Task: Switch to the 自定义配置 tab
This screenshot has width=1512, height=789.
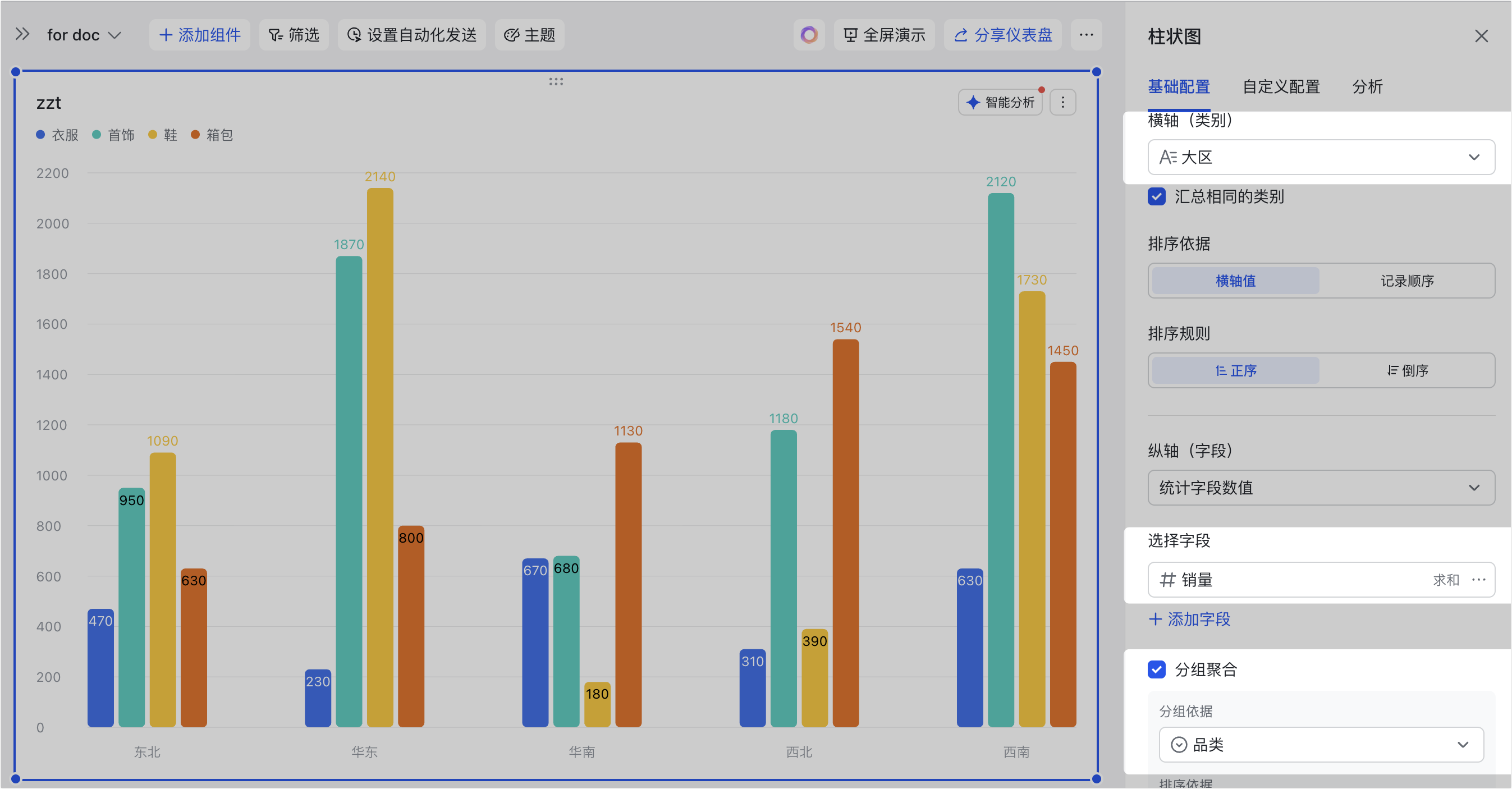Action: pos(1281,87)
